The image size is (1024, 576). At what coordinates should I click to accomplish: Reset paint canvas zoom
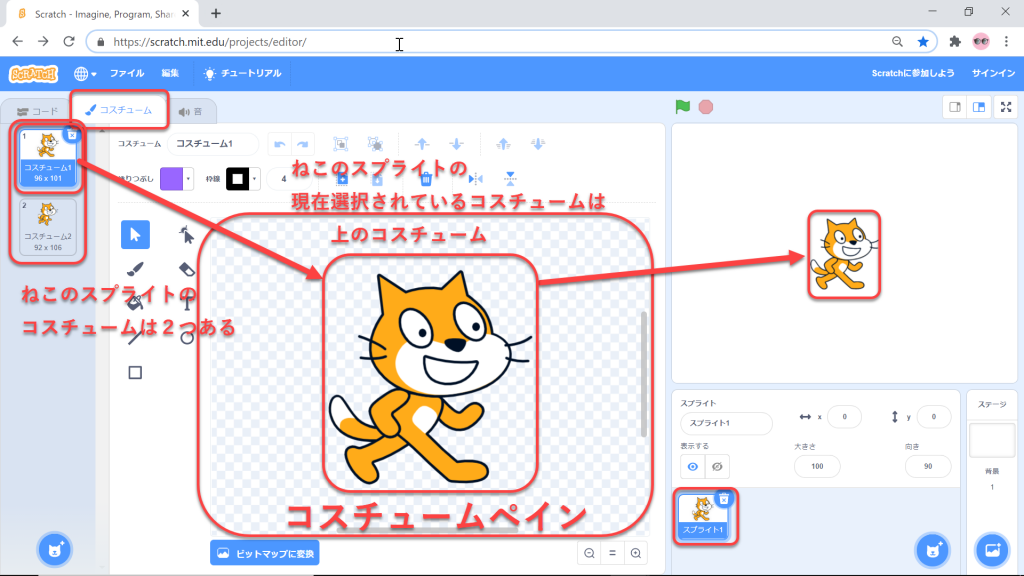click(613, 554)
